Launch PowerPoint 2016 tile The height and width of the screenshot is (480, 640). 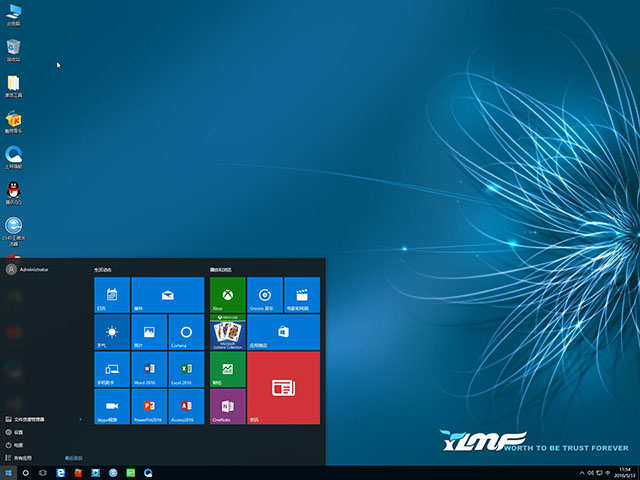coord(149,406)
